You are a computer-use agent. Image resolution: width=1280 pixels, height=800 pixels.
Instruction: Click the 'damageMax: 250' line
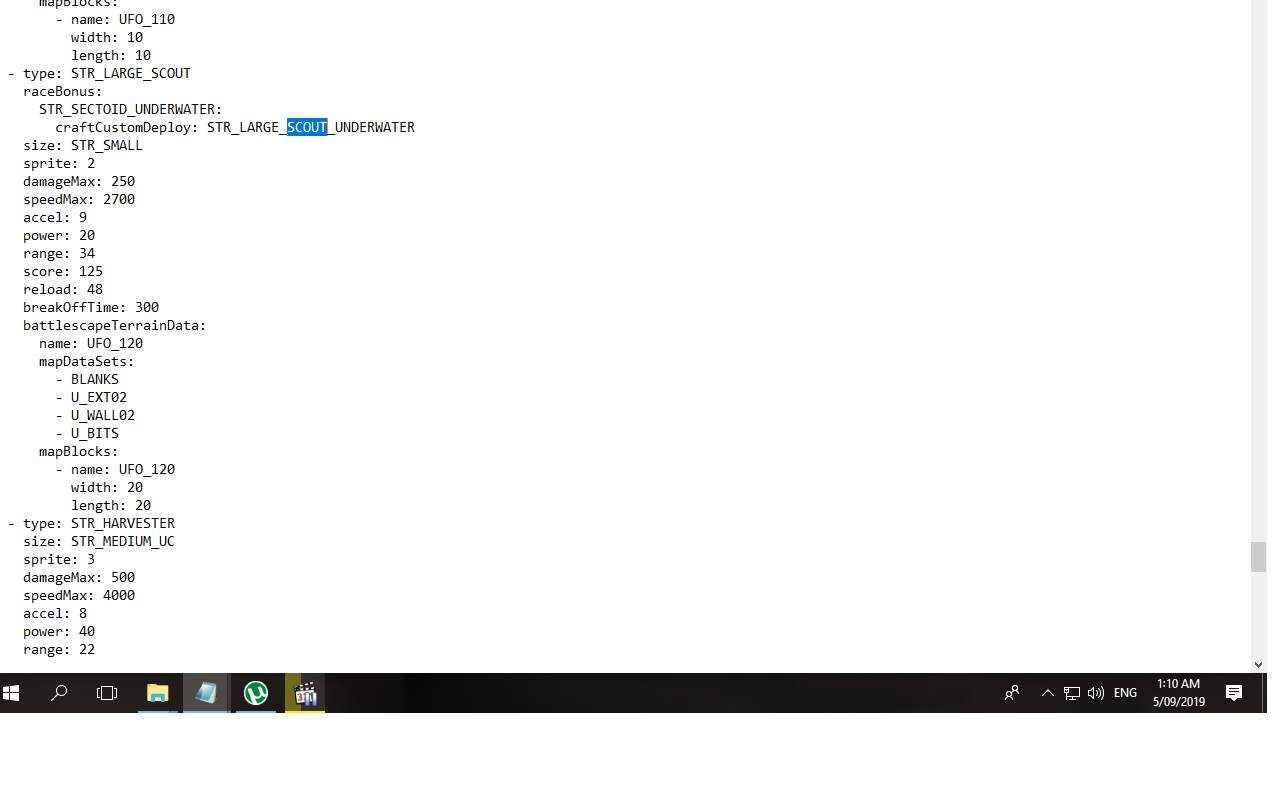(x=79, y=181)
